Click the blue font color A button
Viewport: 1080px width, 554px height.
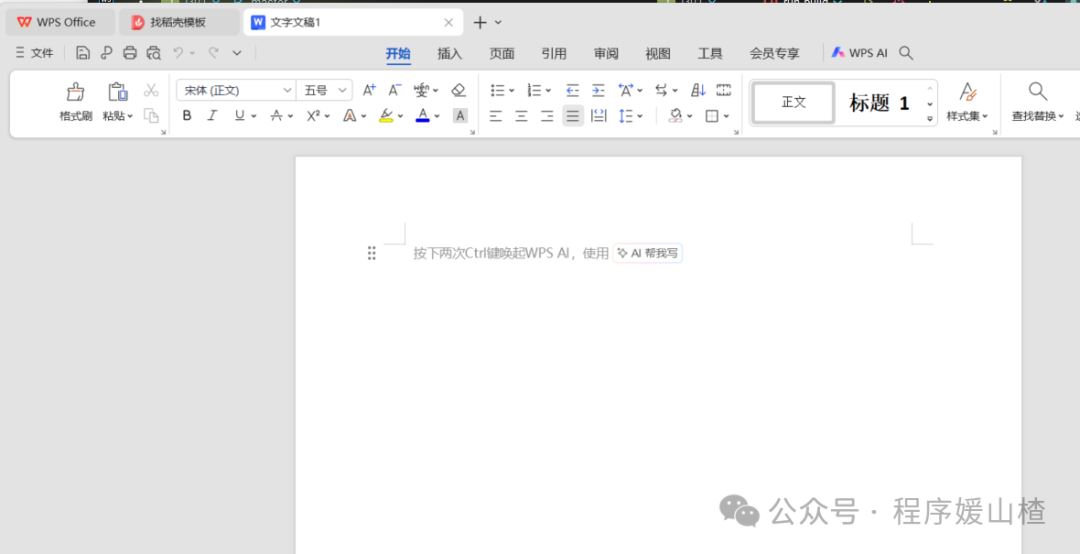[x=423, y=116]
